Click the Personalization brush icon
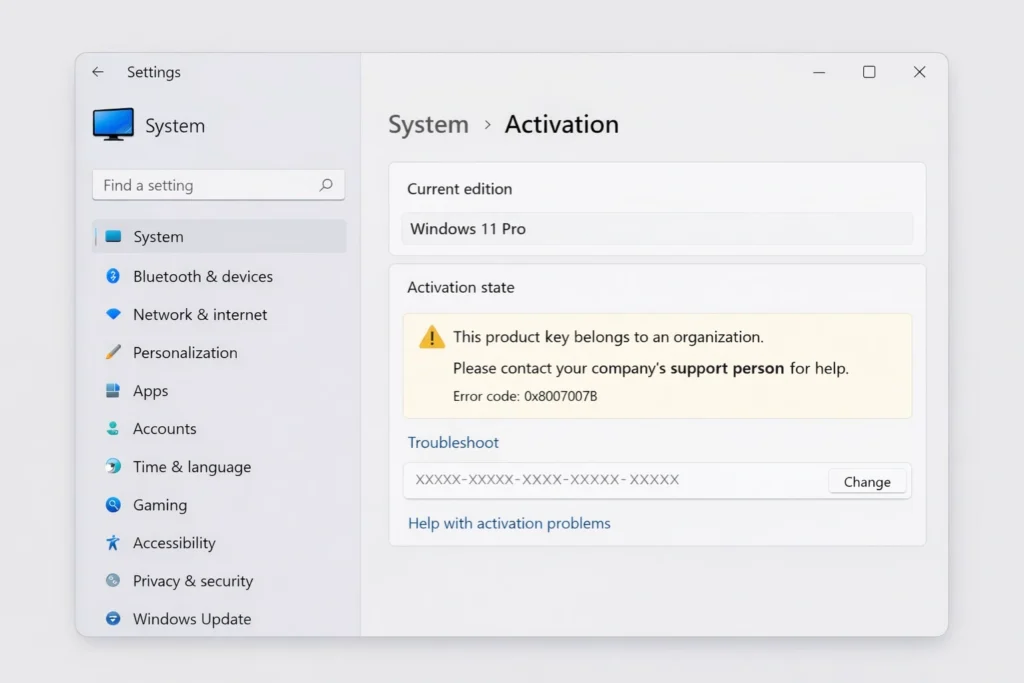This screenshot has width=1024, height=683. click(113, 353)
